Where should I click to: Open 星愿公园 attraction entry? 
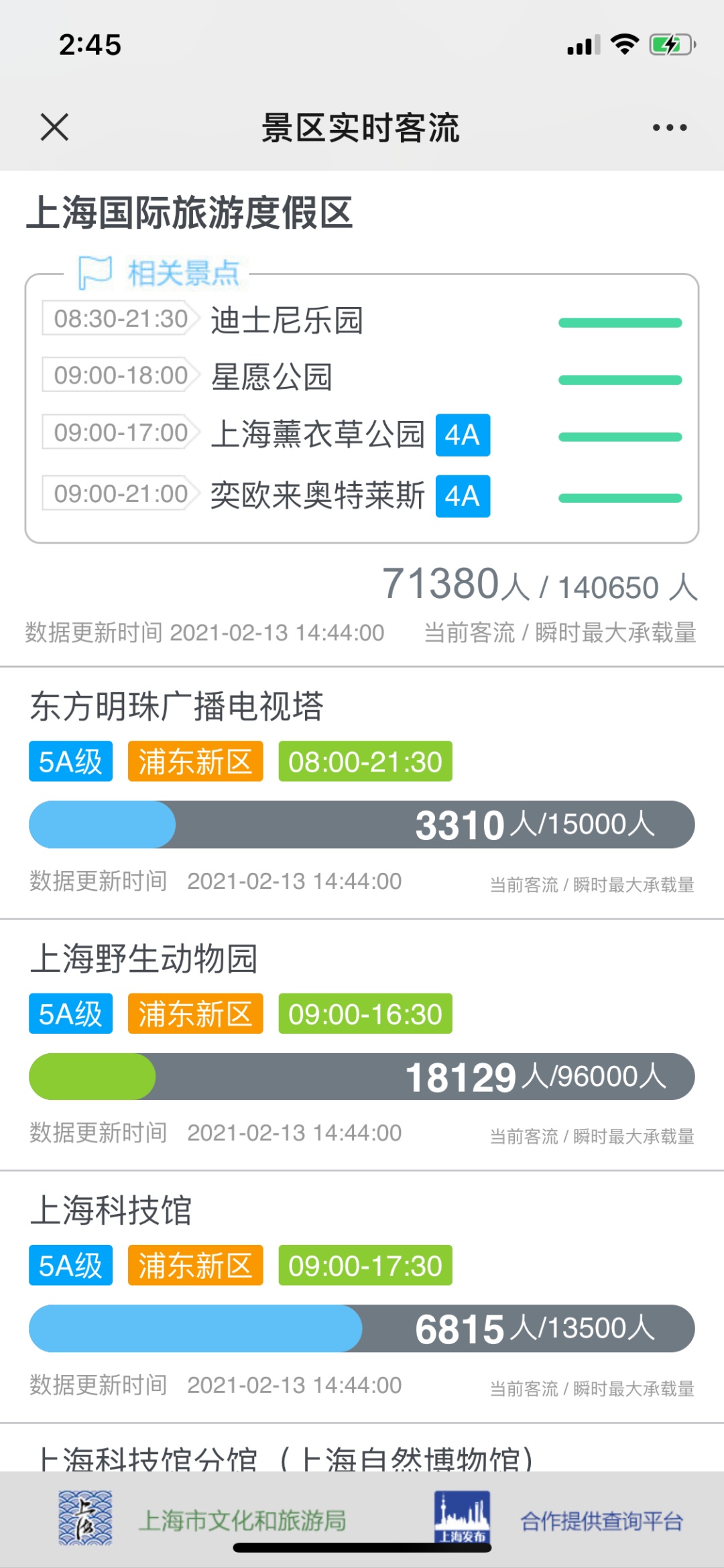(x=271, y=377)
